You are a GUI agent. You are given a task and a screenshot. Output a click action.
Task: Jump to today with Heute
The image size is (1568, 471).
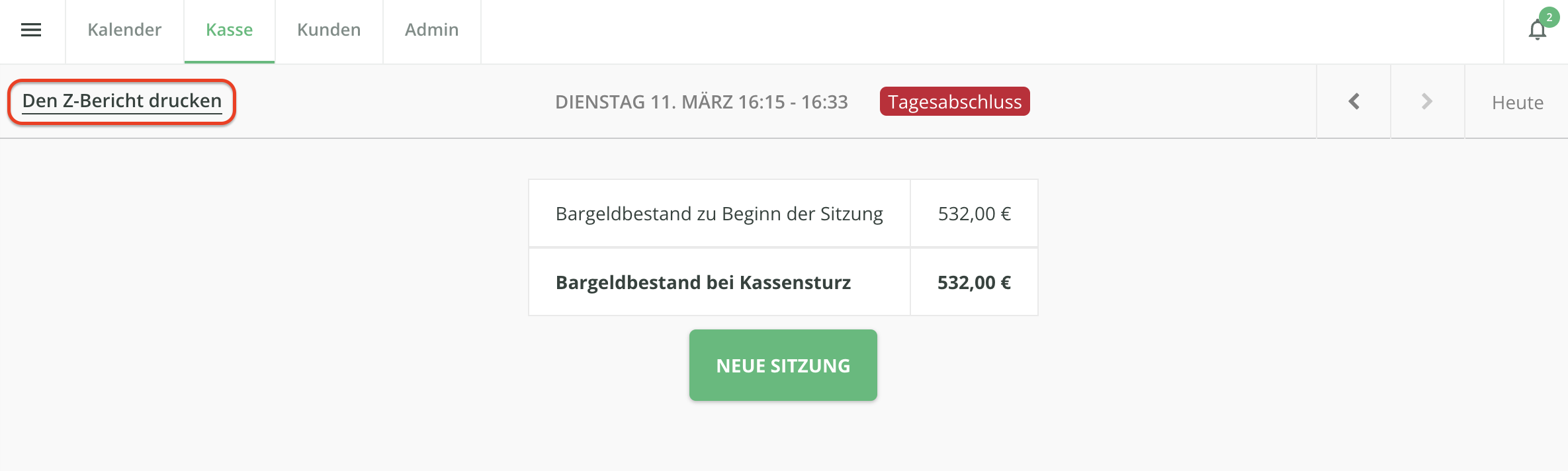(1517, 103)
